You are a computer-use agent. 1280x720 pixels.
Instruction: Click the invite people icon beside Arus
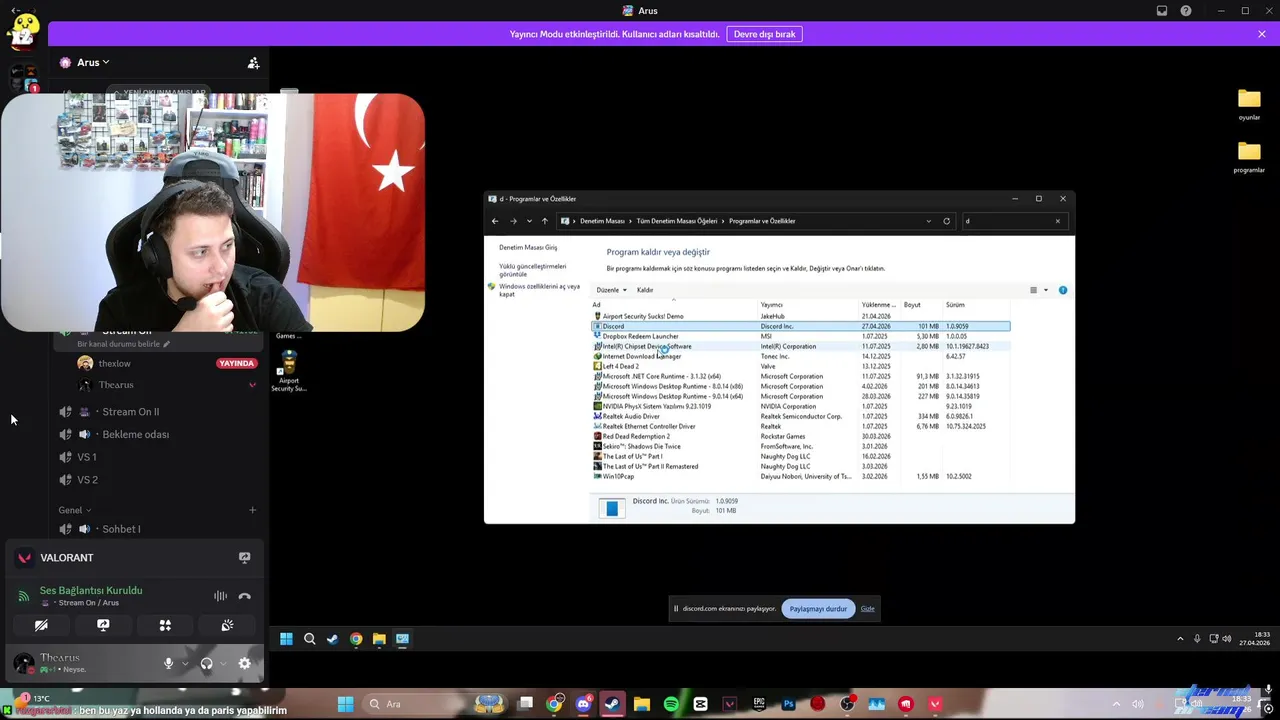pos(253,63)
